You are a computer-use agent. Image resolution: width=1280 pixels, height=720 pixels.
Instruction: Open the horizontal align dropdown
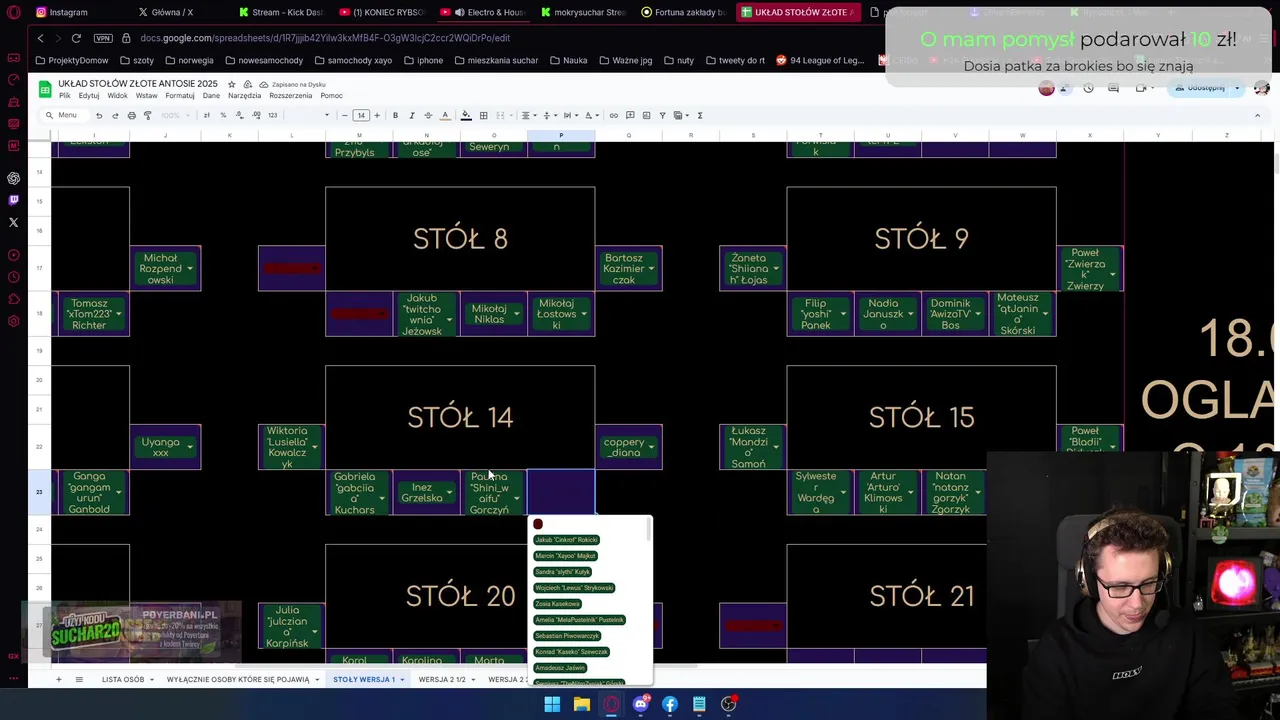tap(527, 115)
